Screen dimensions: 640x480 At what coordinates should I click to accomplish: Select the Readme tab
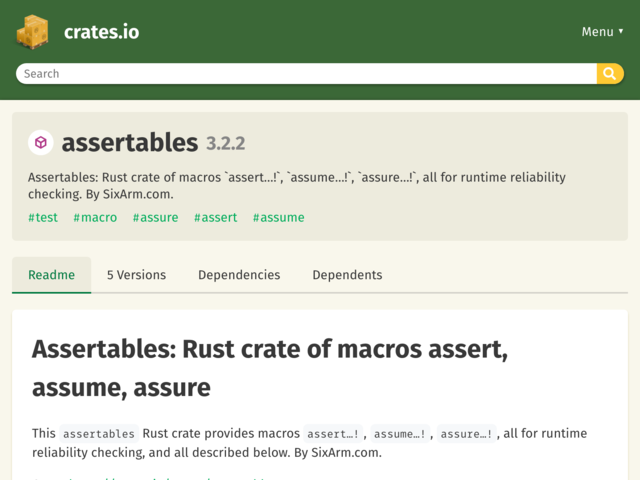click(51, 275)
